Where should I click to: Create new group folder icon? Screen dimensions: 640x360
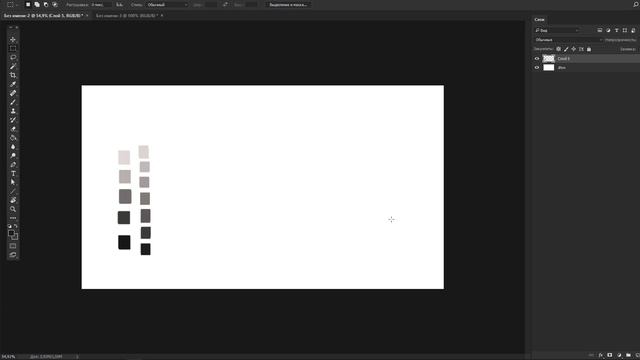point(628,356)
